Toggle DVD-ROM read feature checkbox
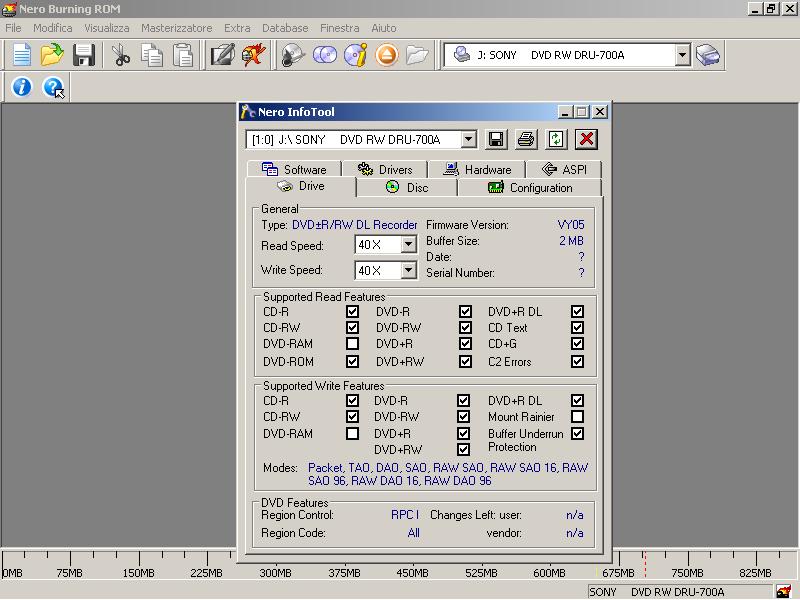Viewport: 800px width, 600px height. [x=352, y=361]
